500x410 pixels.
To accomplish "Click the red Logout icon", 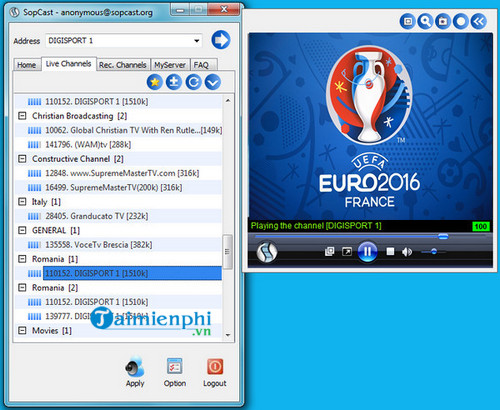I will 215,367.
